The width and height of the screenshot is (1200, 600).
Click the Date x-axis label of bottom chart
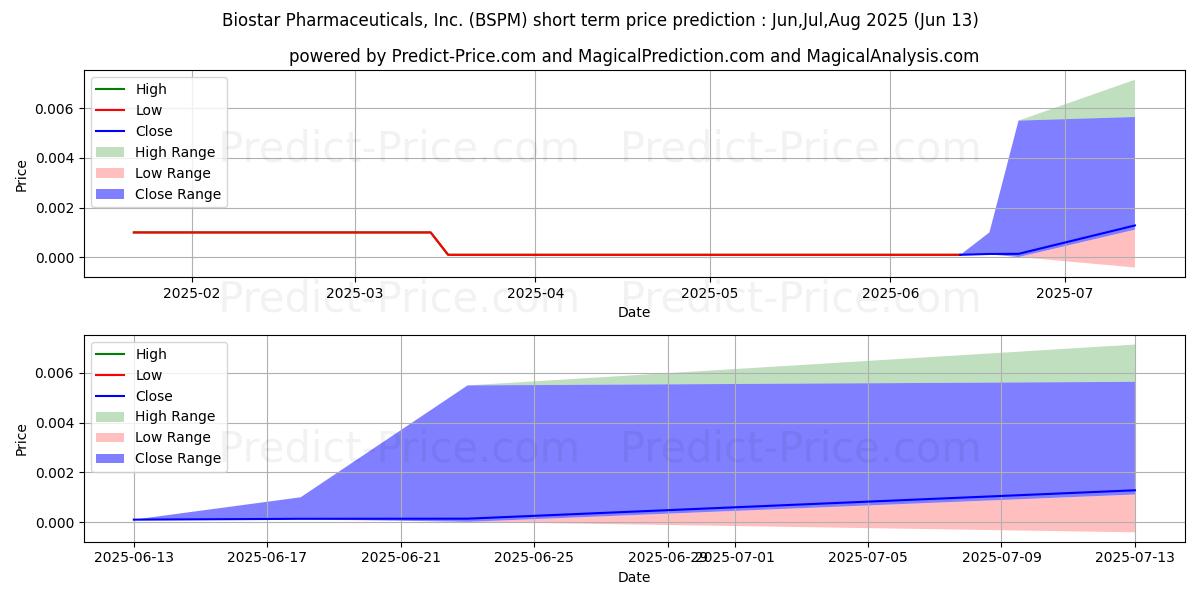point(634,577)
